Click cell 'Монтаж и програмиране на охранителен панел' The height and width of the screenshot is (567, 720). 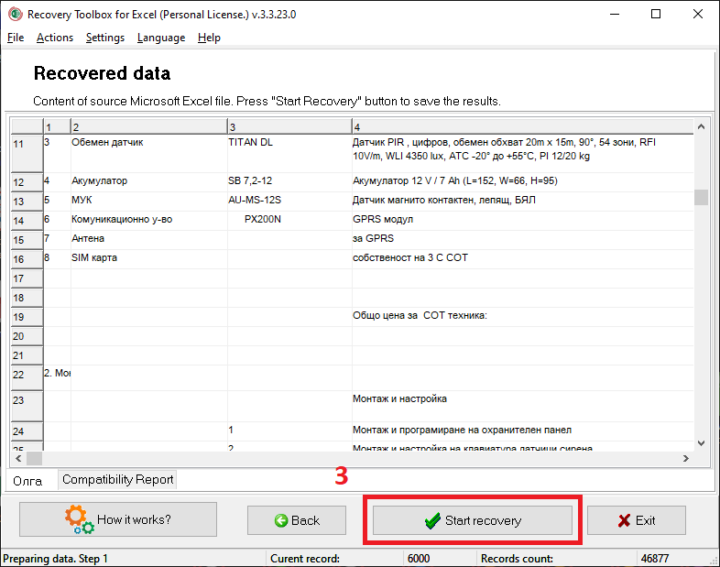[x=523, y=431]
